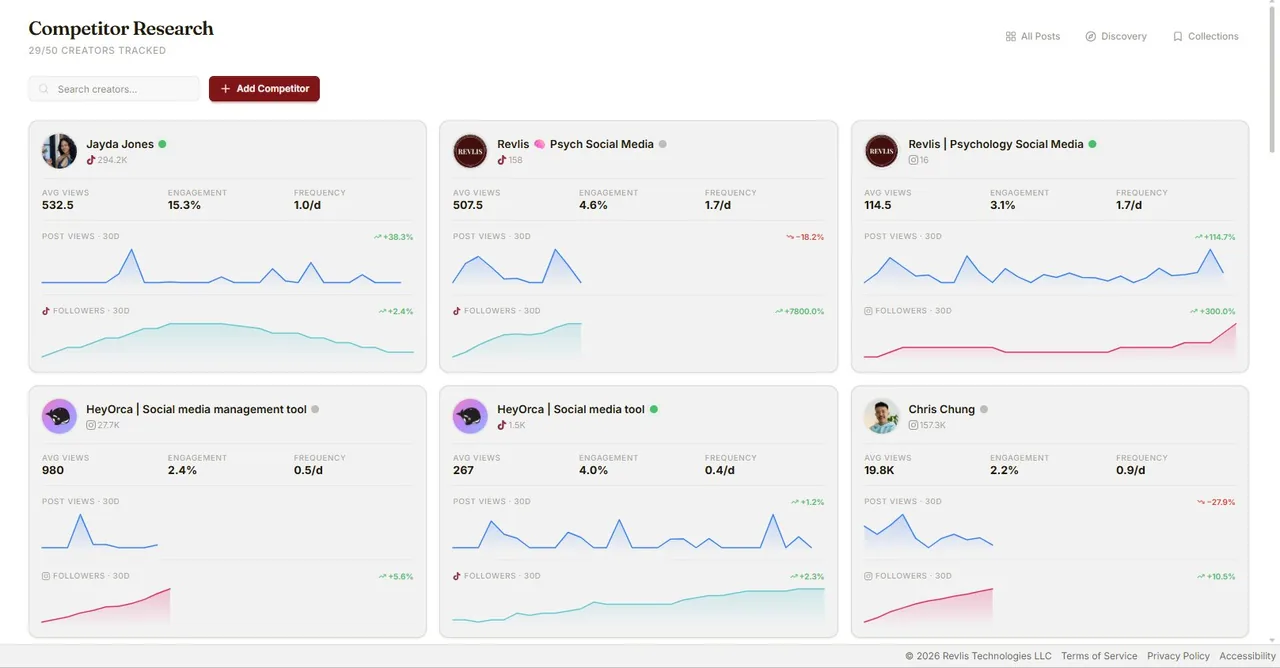Click gray status dot by Revlis Psych

[x=662, y=144]
